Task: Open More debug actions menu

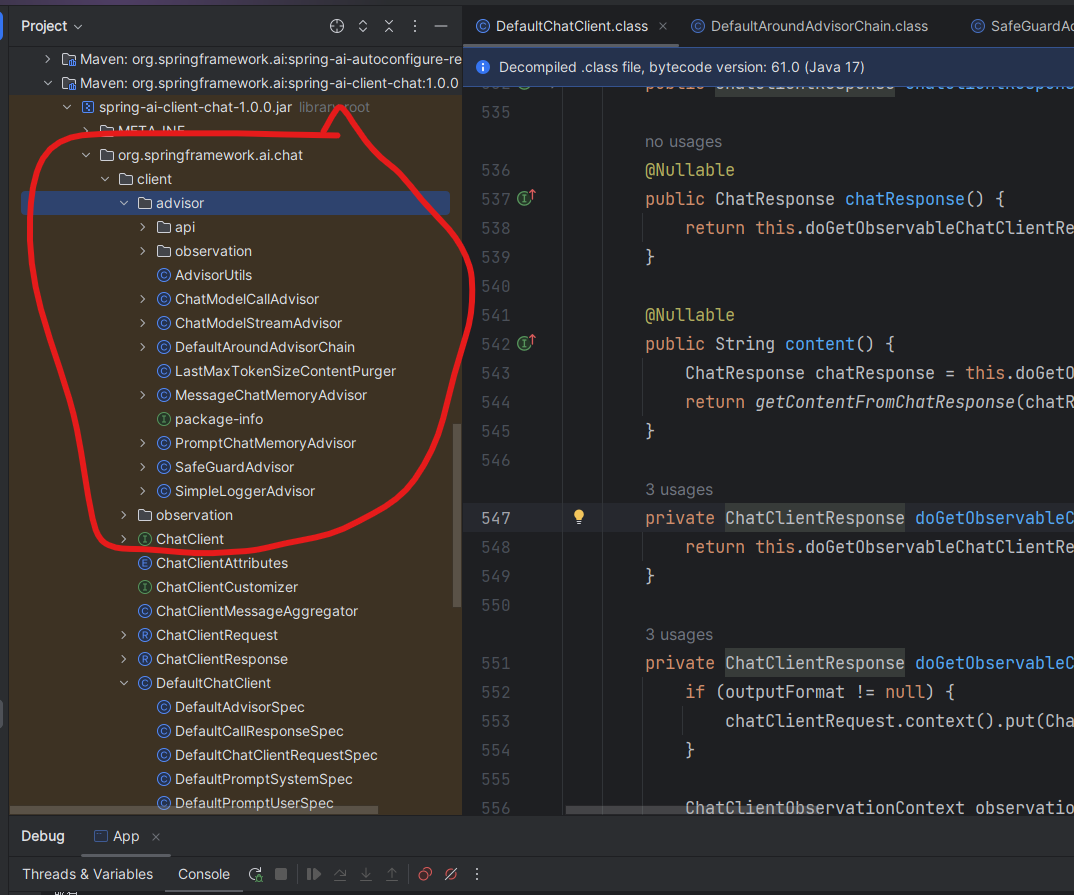Action: (x=477, y=874)
